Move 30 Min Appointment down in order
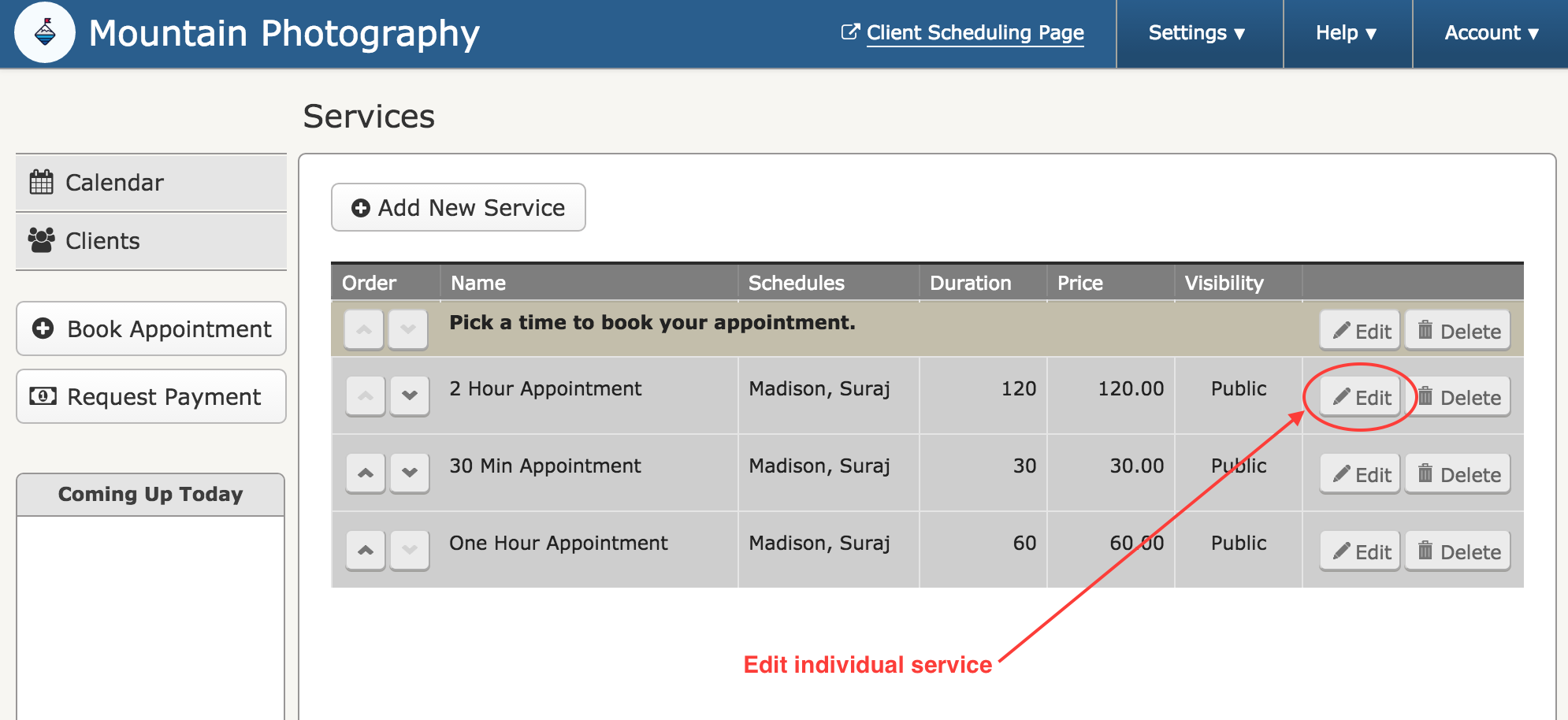The height and width of the screenshot is (720, 1568). click(410, 473)
